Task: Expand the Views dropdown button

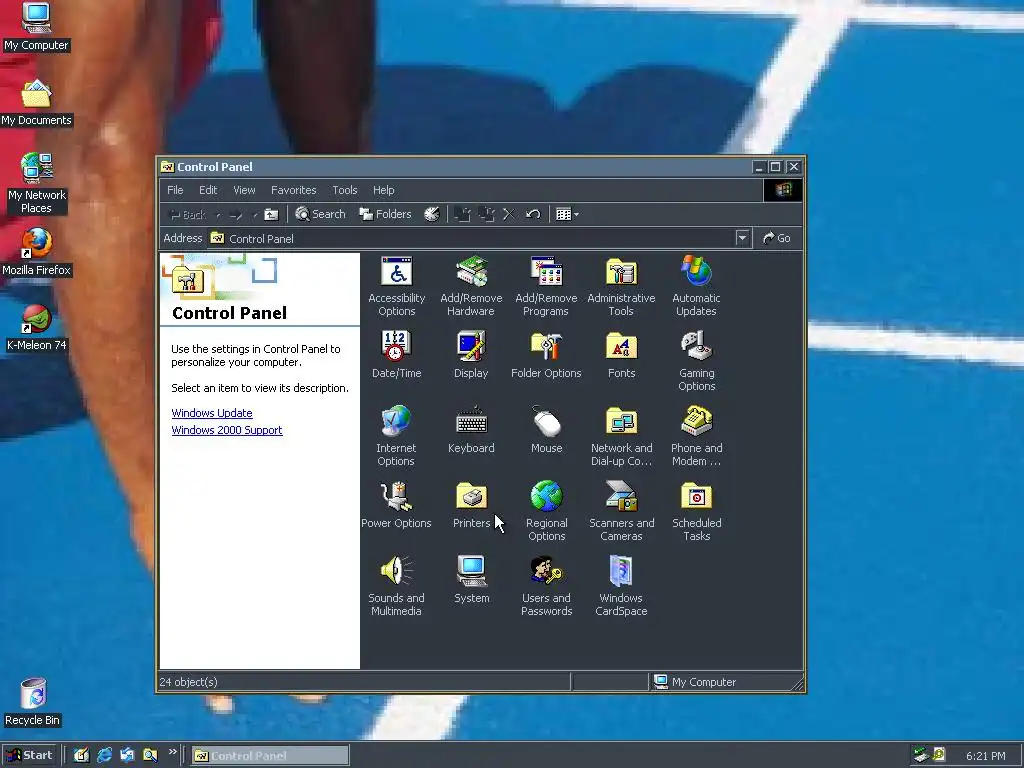Action: tap(567, 214)
